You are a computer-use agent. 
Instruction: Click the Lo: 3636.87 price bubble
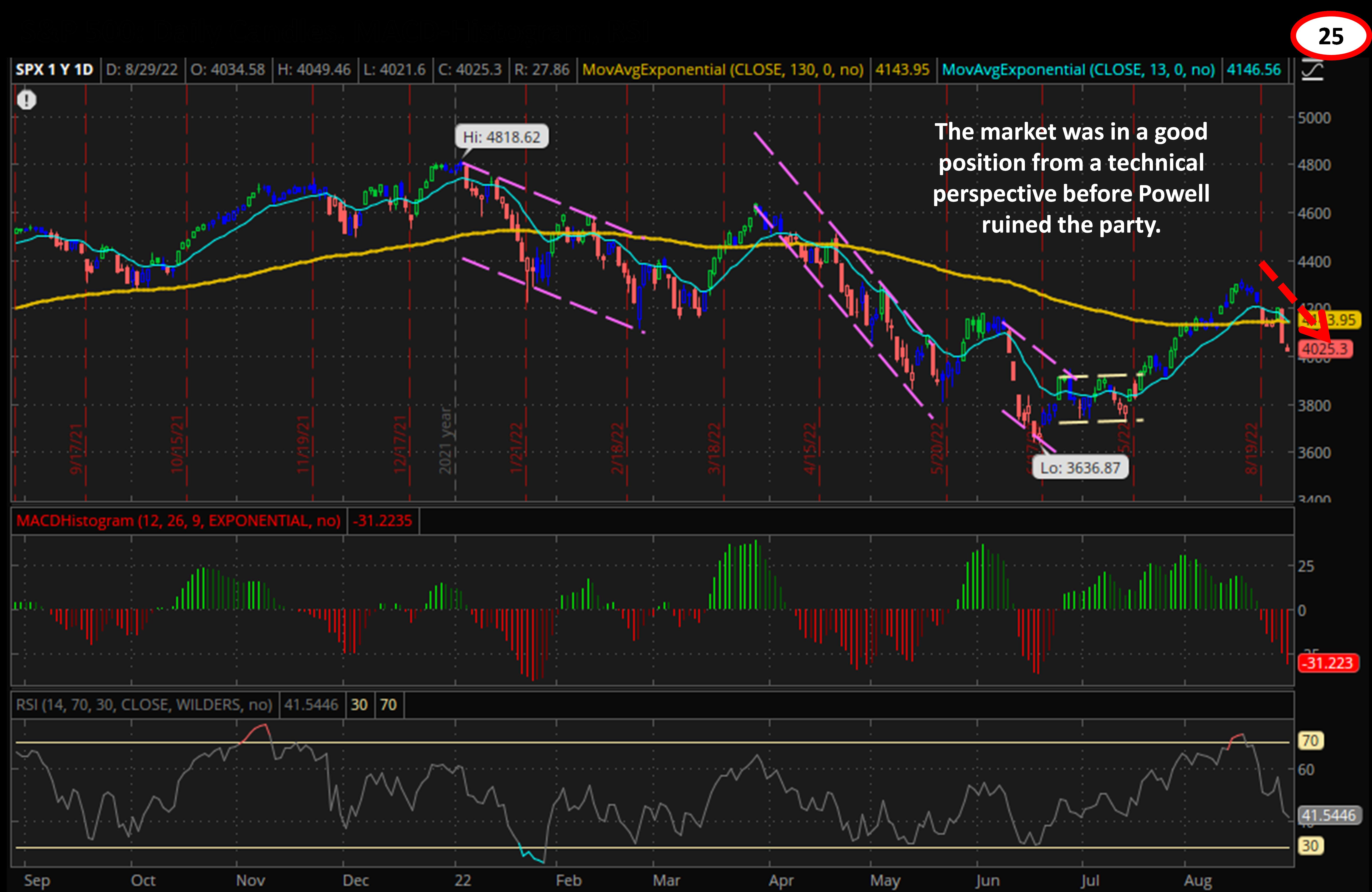click(1080, 467)
